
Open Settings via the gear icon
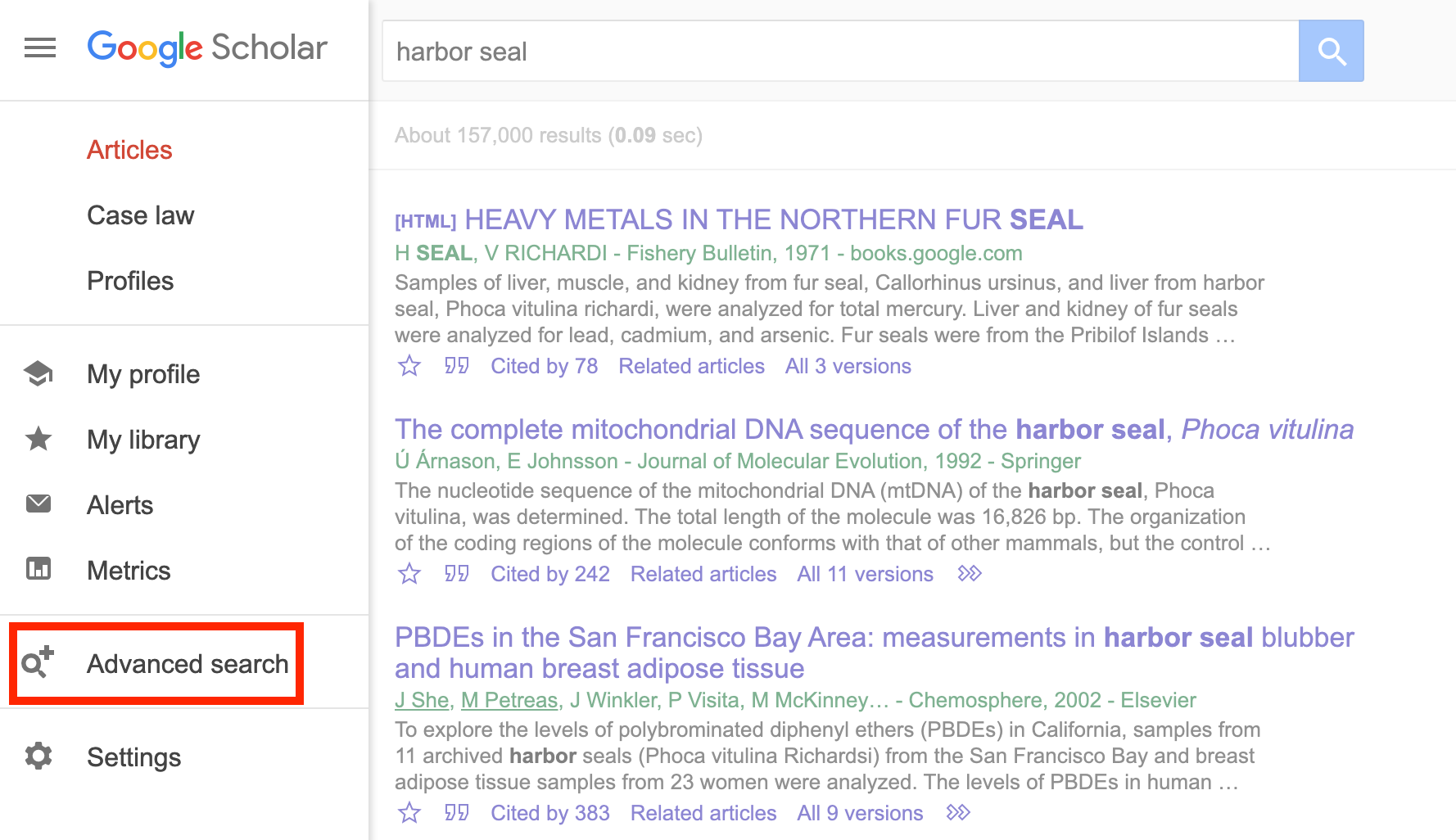coord(39,756)
